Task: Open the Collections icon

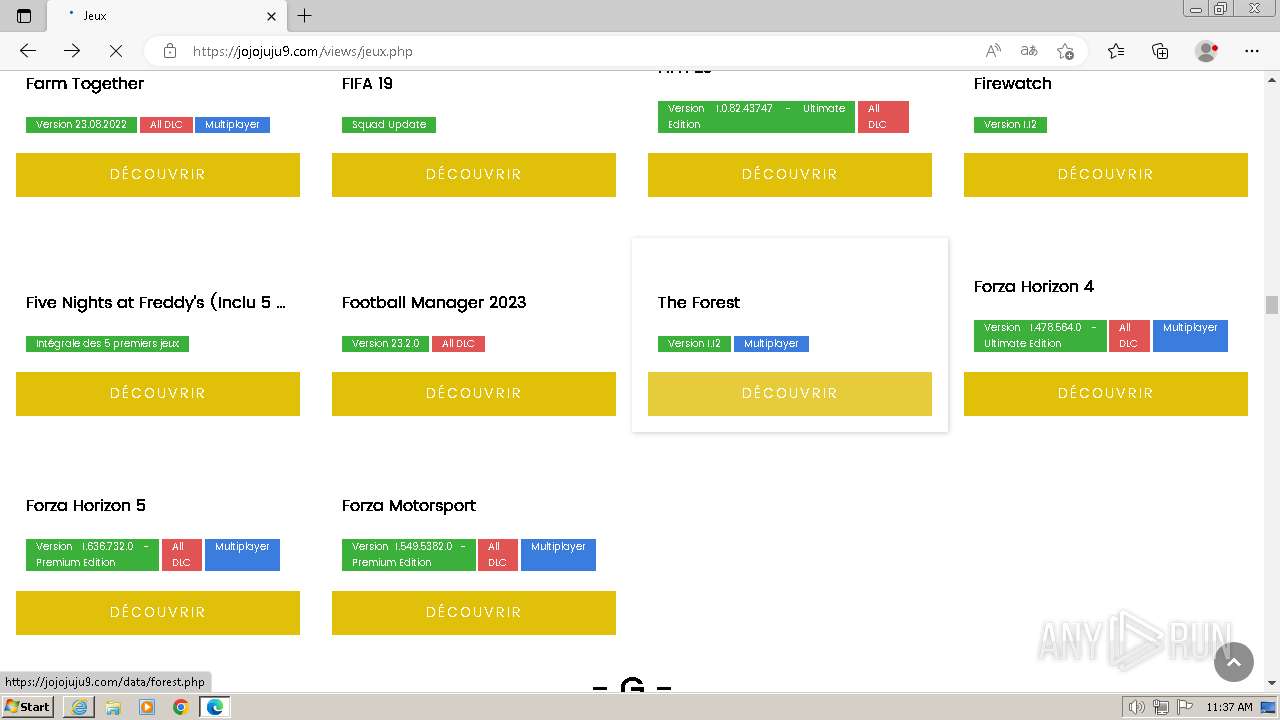Action: pyautogui.click(x=1160, y=51)
